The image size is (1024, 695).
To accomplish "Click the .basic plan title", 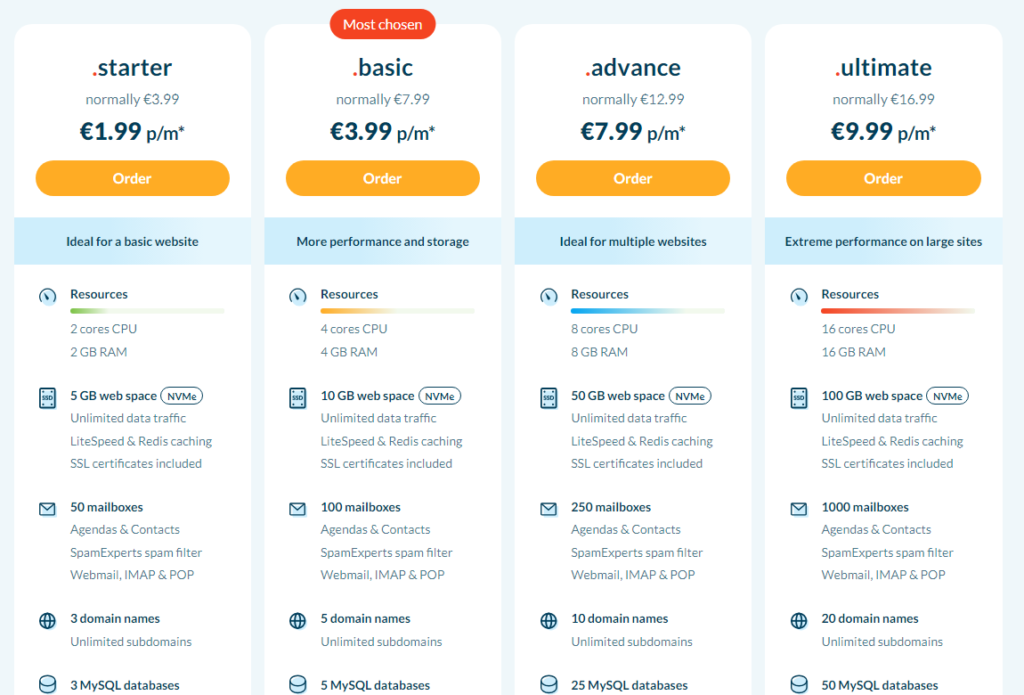I will coord(383,67).
